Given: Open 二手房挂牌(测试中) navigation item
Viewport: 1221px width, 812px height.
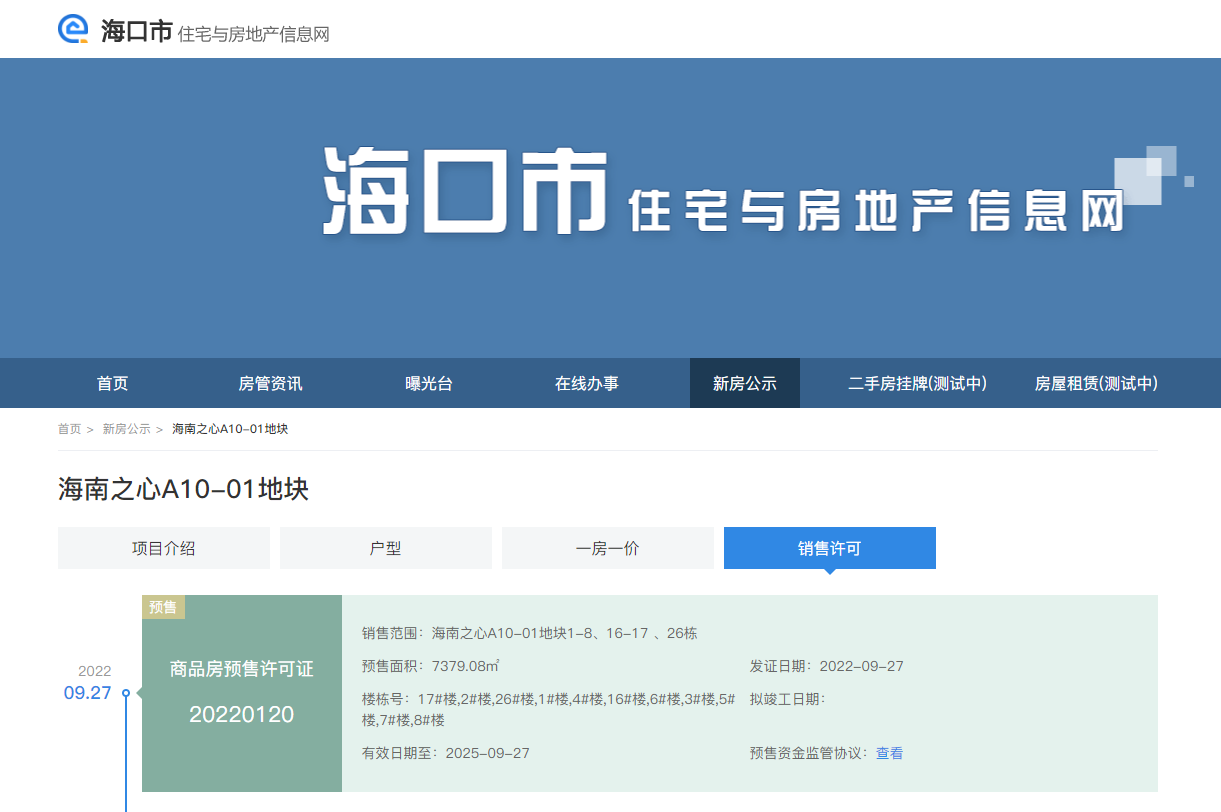Looking at the screenshot, I should pyautogui.click(x=917, y=383).
